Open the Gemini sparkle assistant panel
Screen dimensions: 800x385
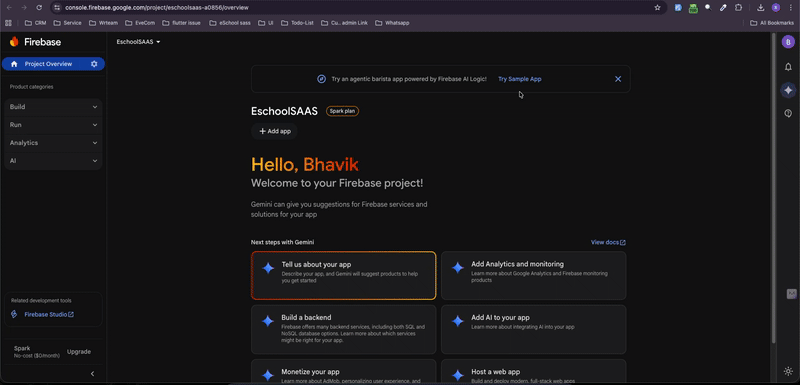pyautogui.click(x=788, y=90)
